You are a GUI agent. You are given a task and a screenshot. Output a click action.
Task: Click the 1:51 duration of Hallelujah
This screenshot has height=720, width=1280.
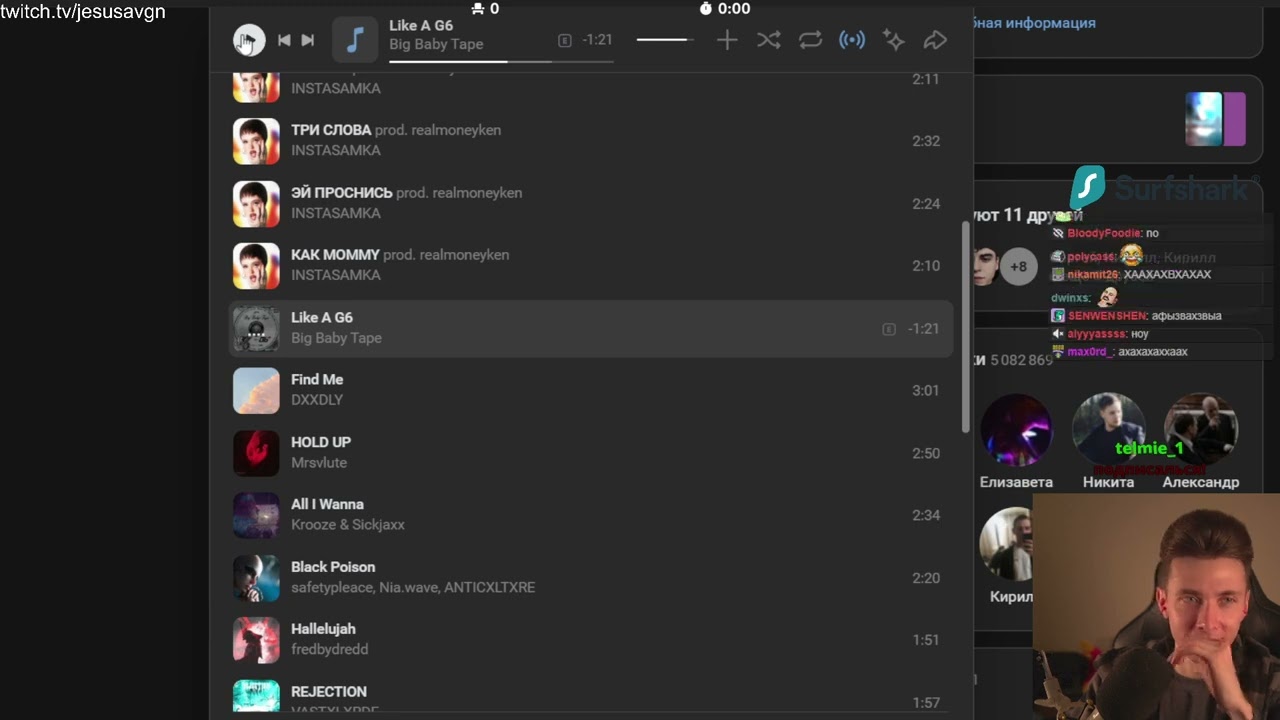(x=926, y=640)
